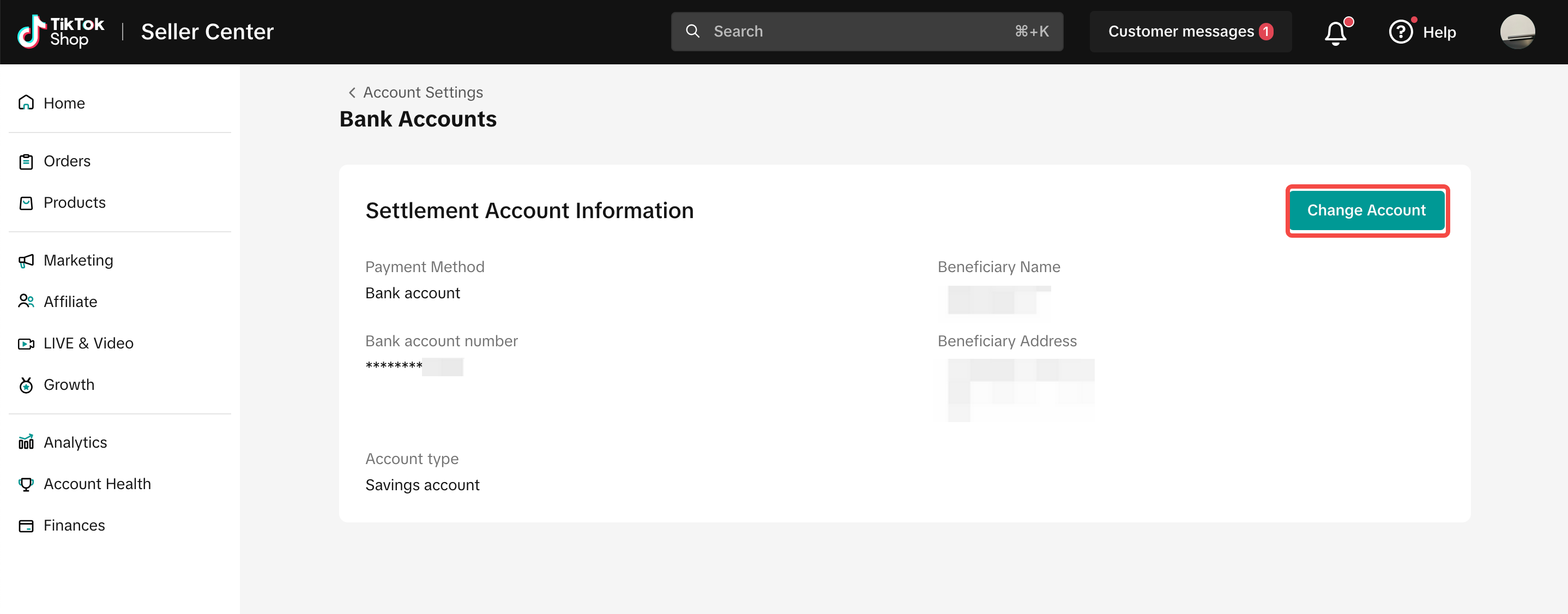Click the Analytics chart icon

coord(26,442)
